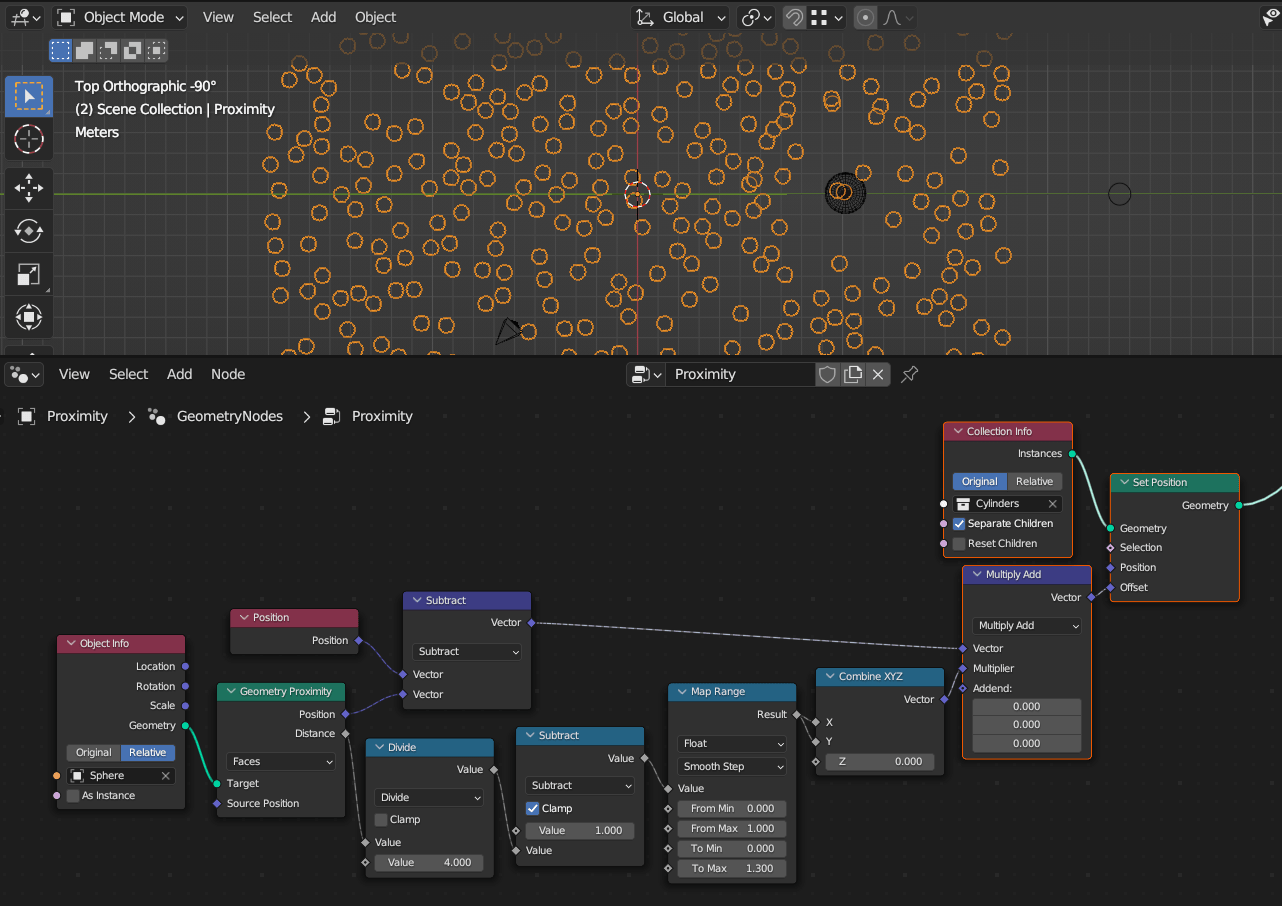Disable Separate Children in Collection Info node
The width and height of the screenshot is (1282, 906).
[x=959, y=523]
